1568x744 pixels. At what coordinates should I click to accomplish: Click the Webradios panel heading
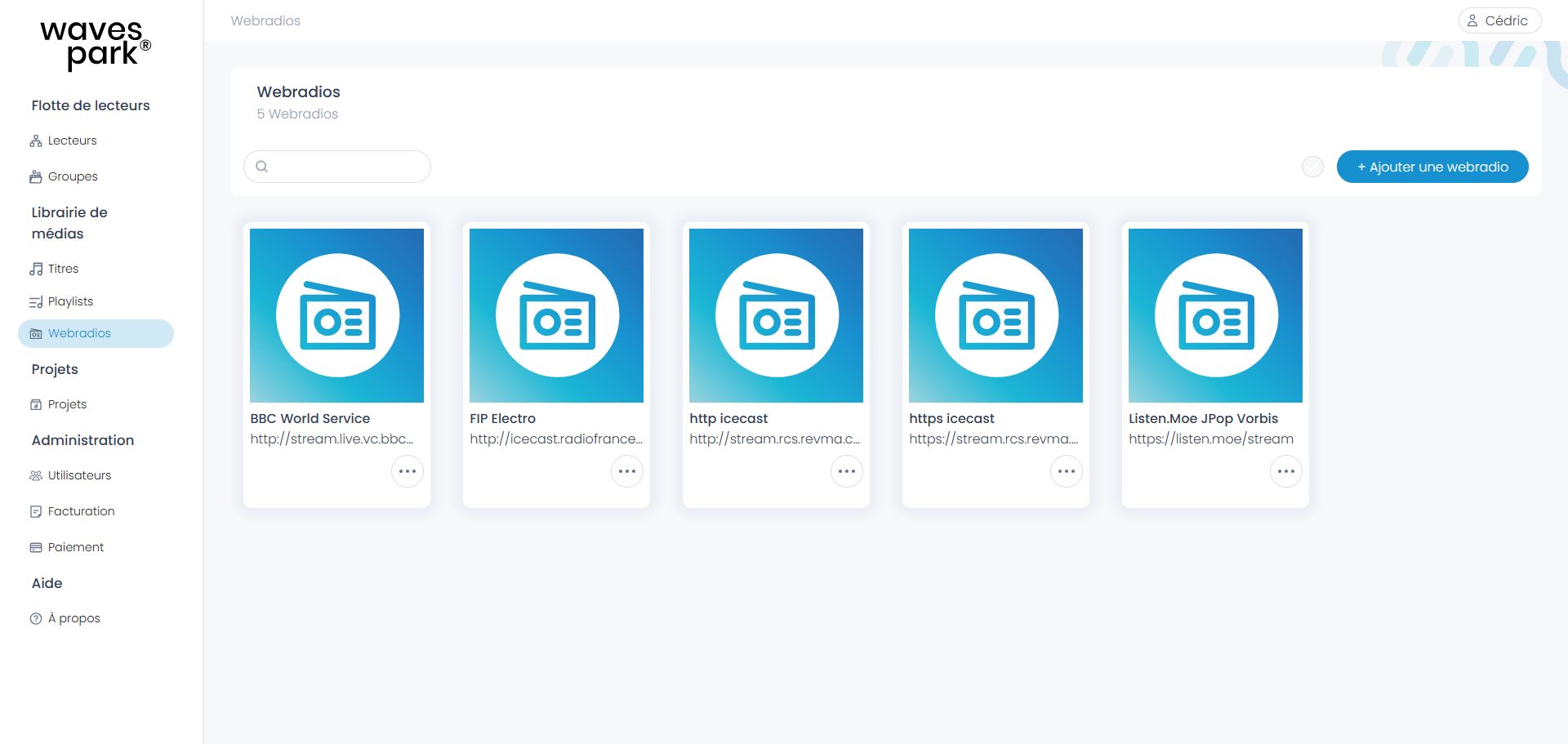298,91
